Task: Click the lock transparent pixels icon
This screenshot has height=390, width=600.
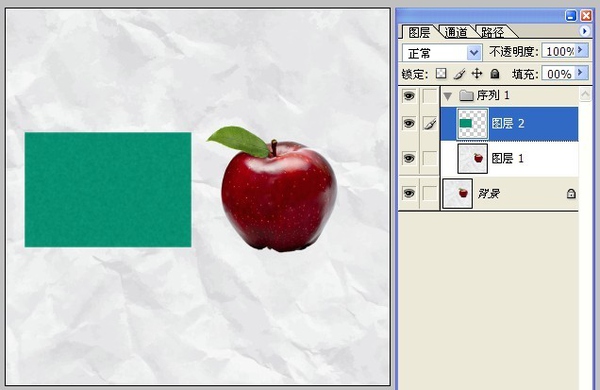Action: click(441, 73)
